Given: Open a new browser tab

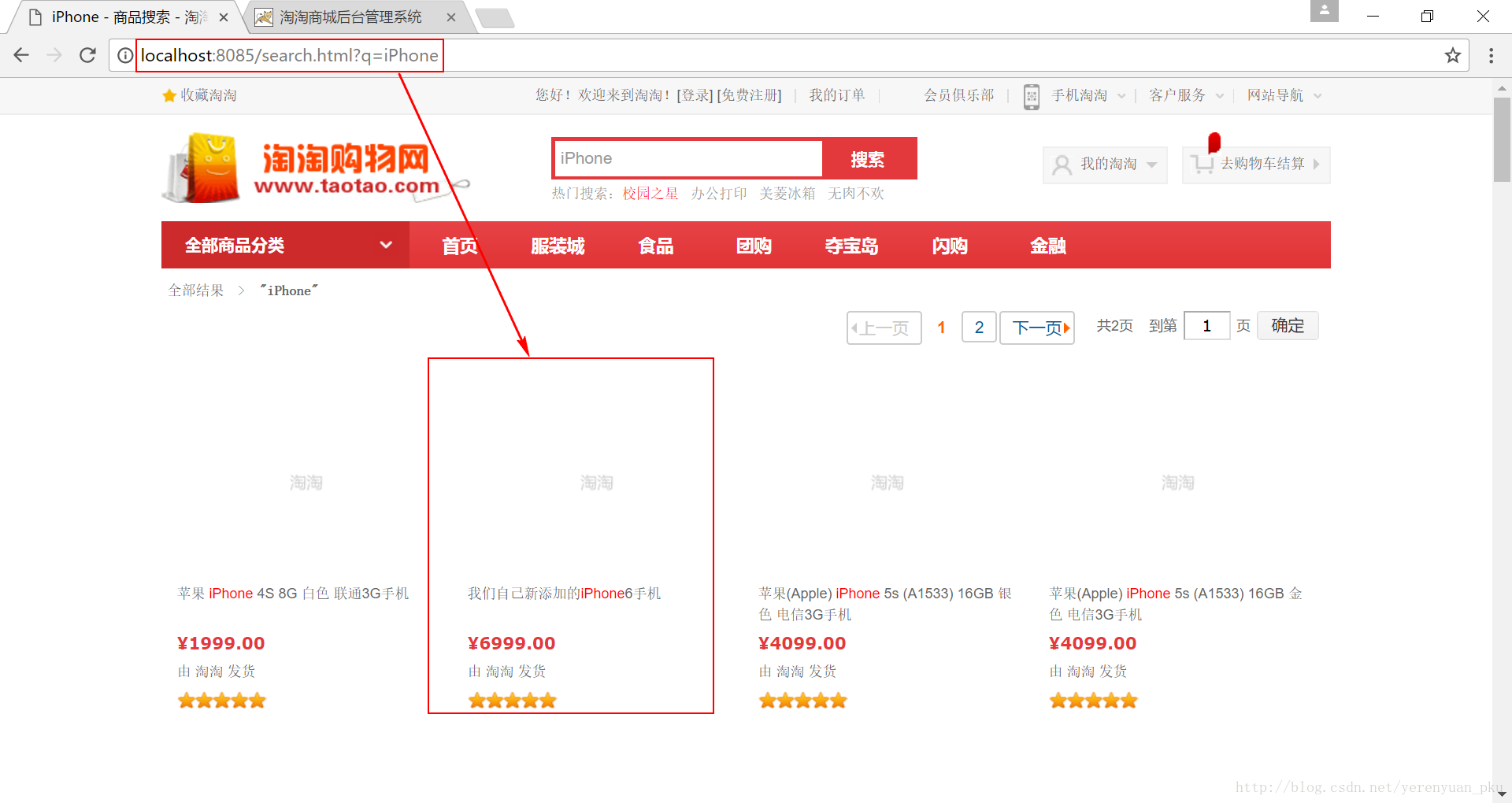Looking at the screenshot, I should 495,17.
